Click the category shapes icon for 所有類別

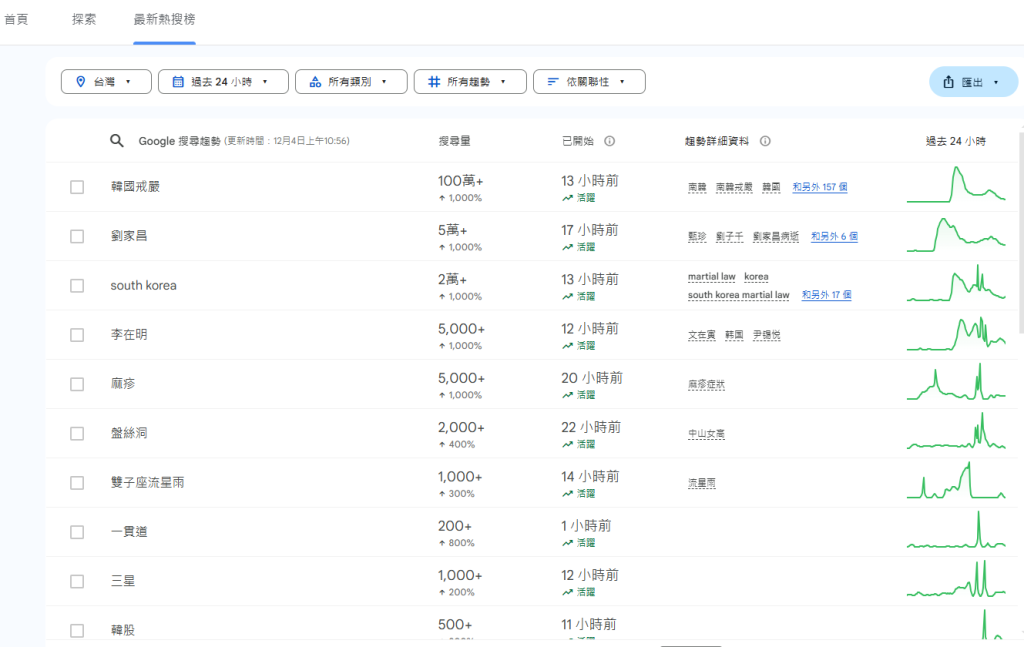pyautogui.click(x=315, y=82)
